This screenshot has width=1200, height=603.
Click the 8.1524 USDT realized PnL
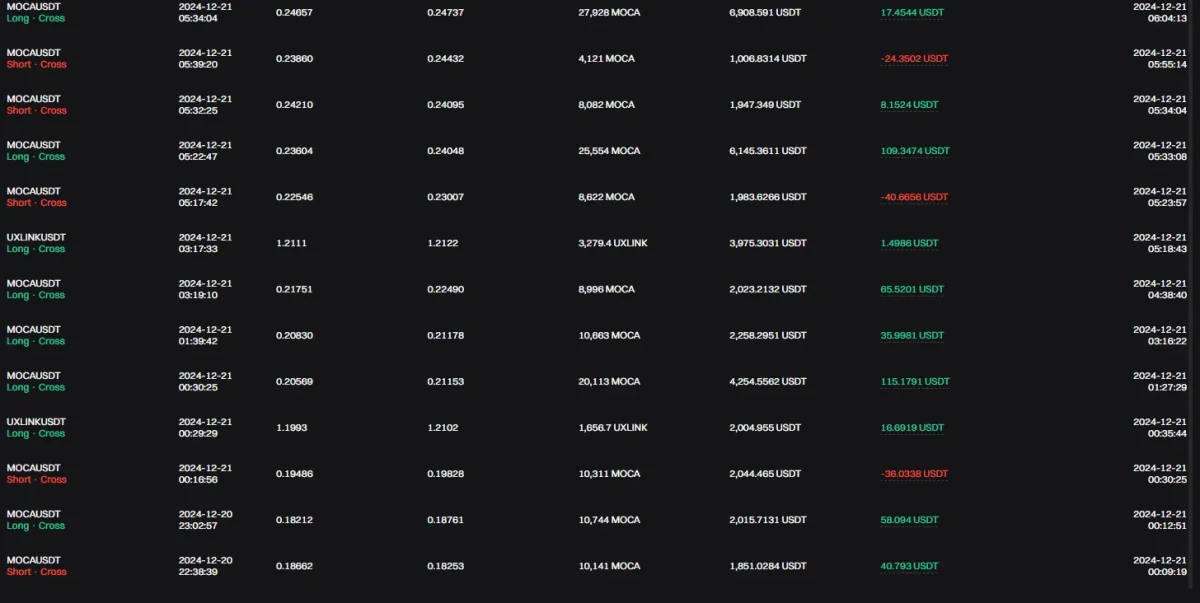909,105
